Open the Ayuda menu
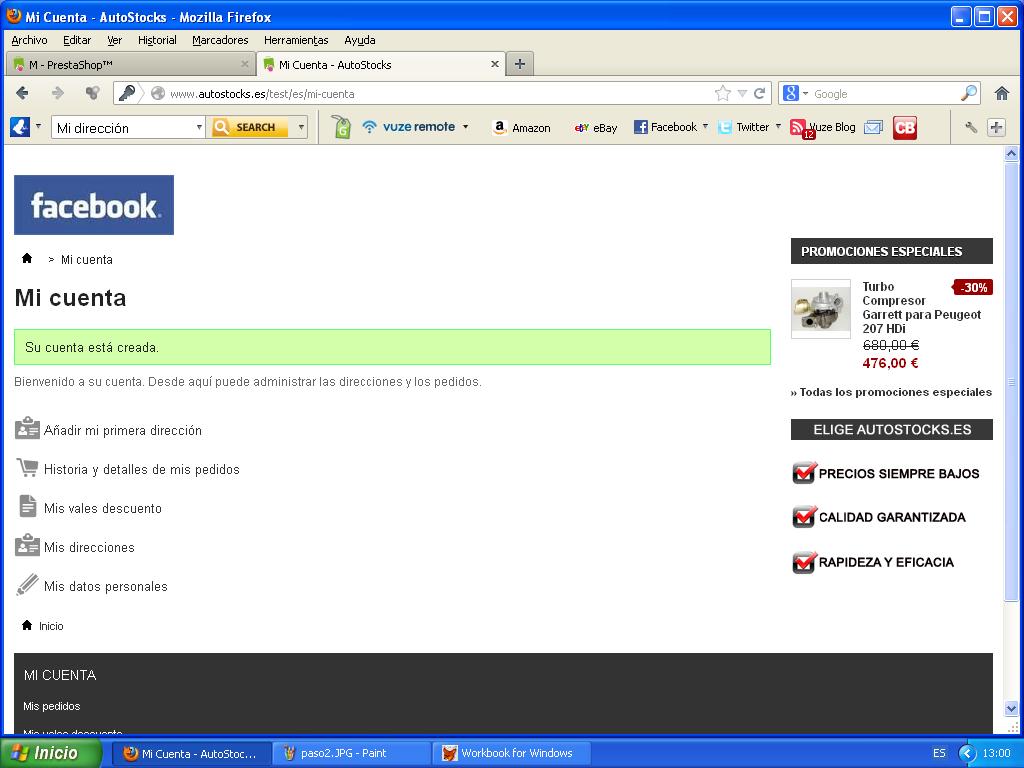Screen dimensions: 1024x768 tap(359, 40)
